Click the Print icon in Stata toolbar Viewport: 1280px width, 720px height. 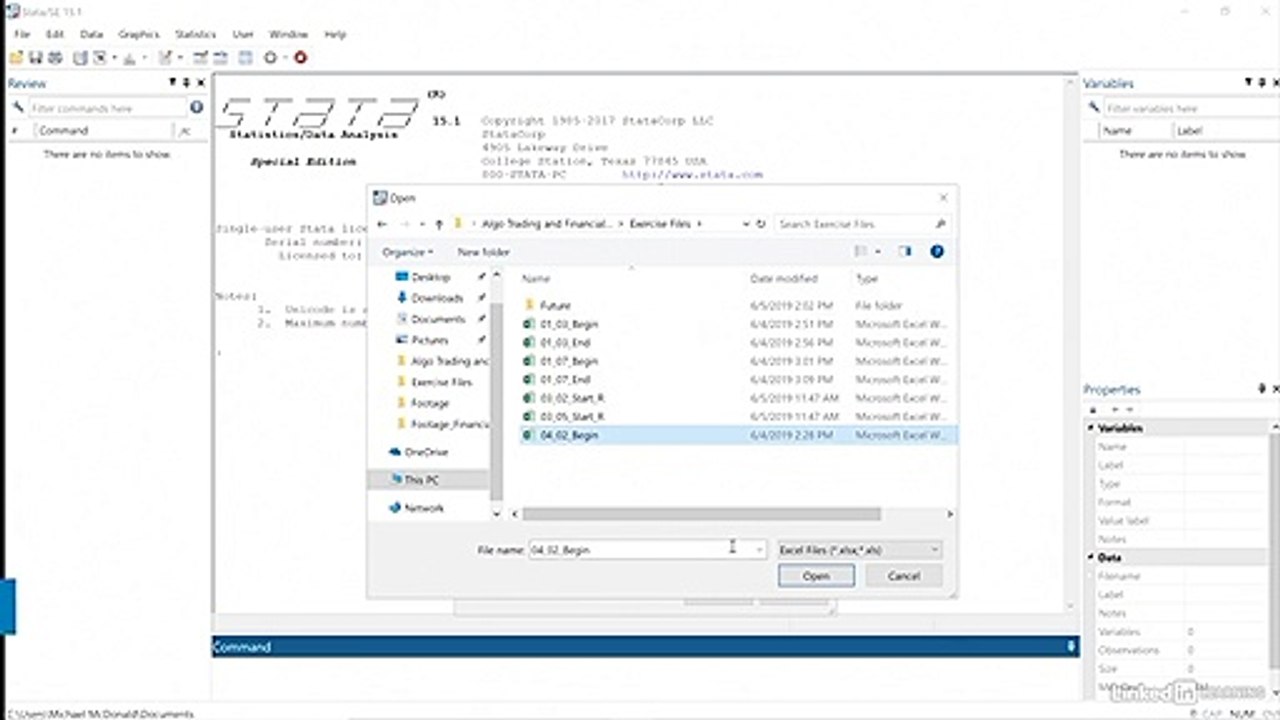click(x=53, y=58)
